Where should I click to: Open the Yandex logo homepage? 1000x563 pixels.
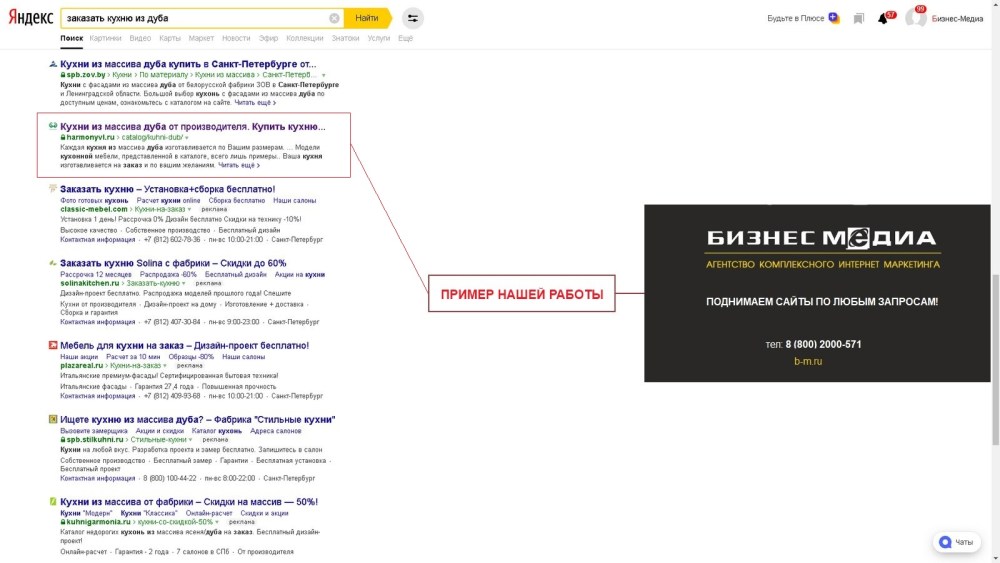pos(31,18)
